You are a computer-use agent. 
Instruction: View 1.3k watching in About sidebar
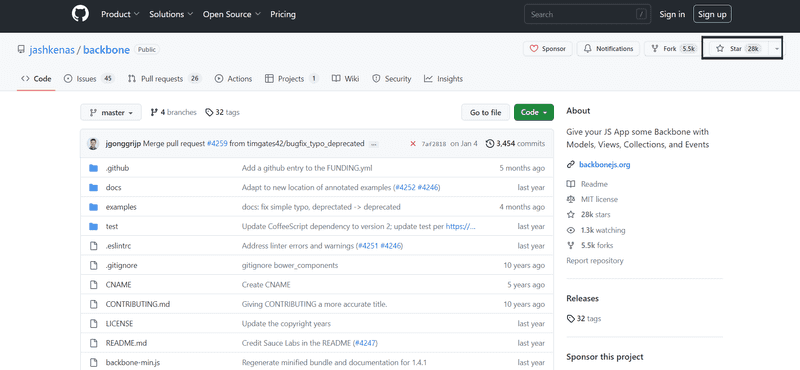click(x=603, y=230)
